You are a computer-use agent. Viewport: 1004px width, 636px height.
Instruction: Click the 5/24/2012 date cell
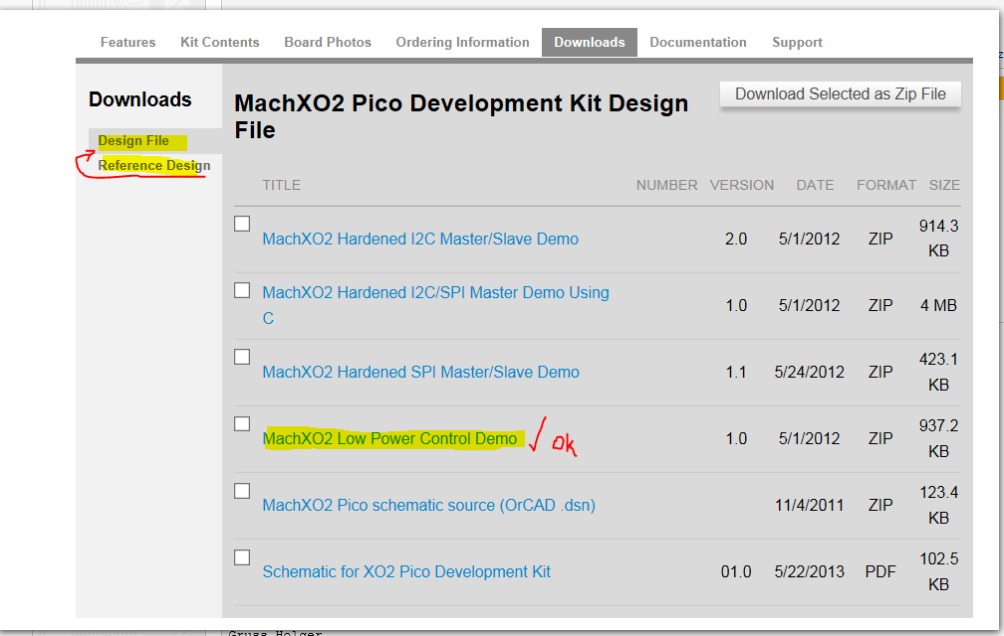pos(809,372)
